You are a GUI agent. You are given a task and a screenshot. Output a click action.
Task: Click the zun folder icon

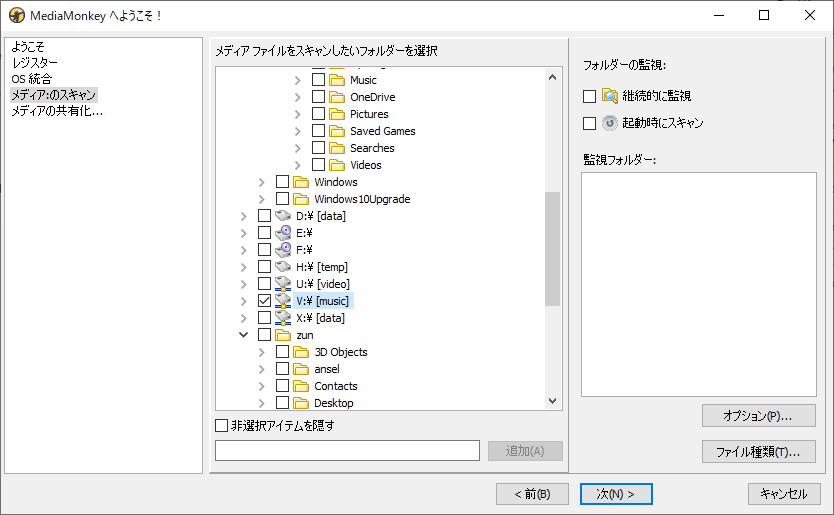[283, 335]
